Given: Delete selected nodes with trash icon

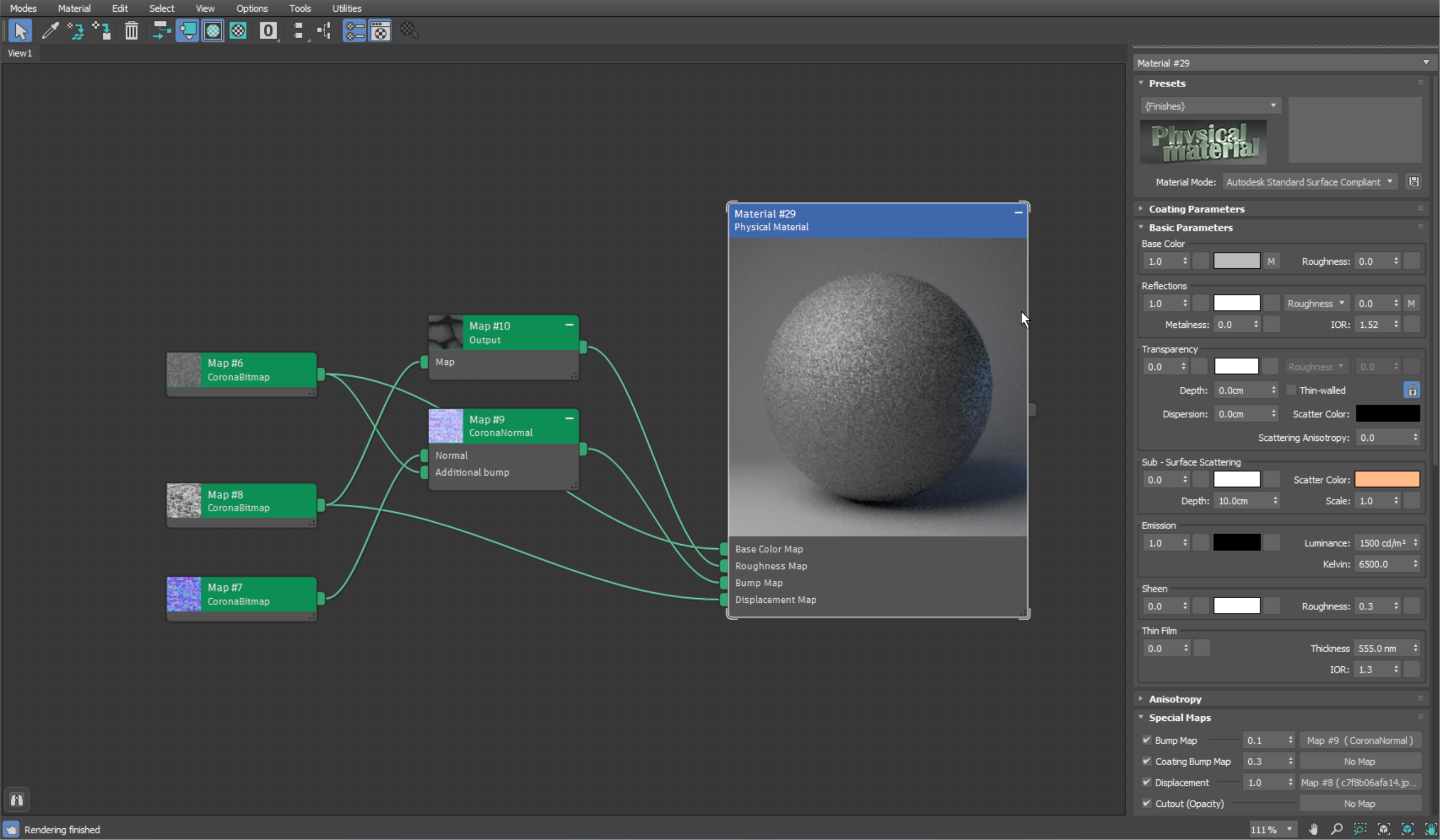Looking at the screenshot, I should coord(132,31).
